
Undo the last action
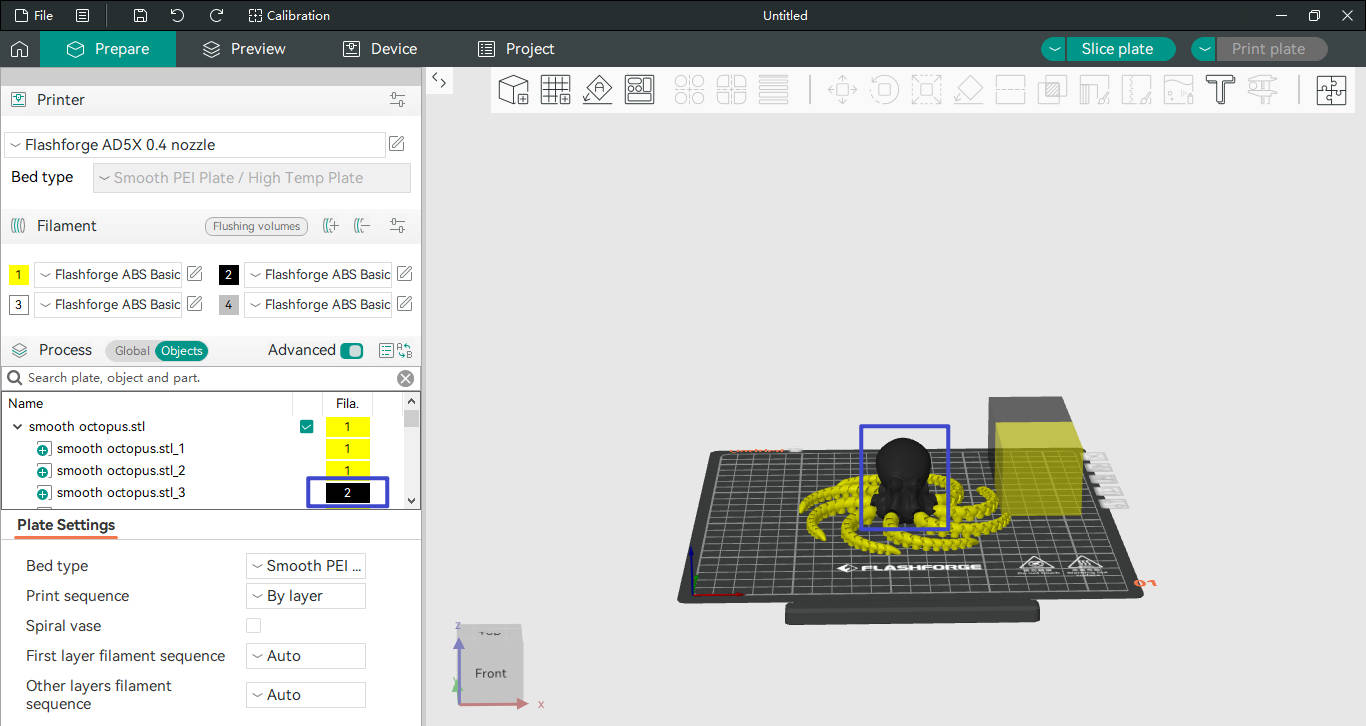(178, 15)
